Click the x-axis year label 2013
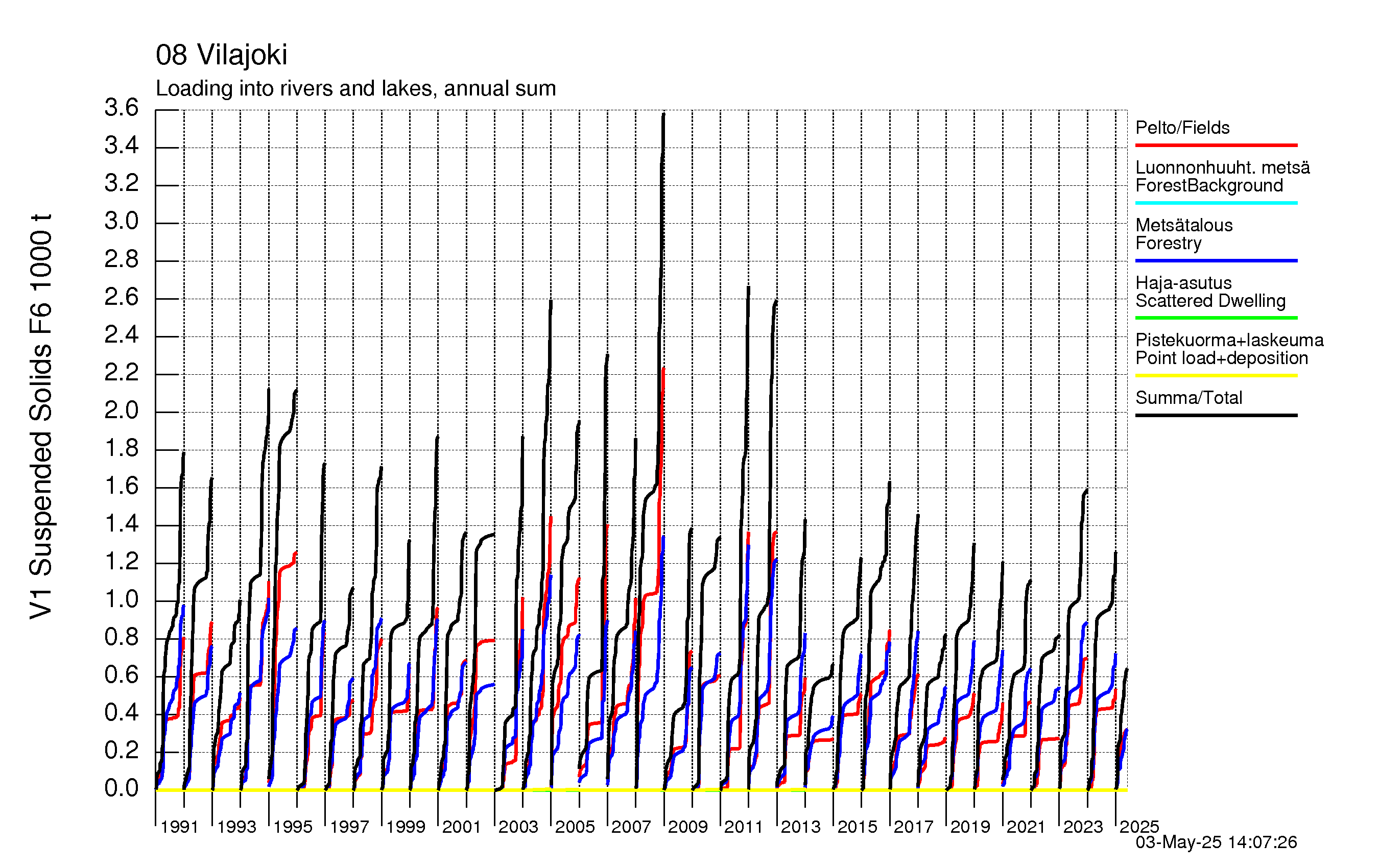This screenshot has width=1379, height=868. coord(801,827)
